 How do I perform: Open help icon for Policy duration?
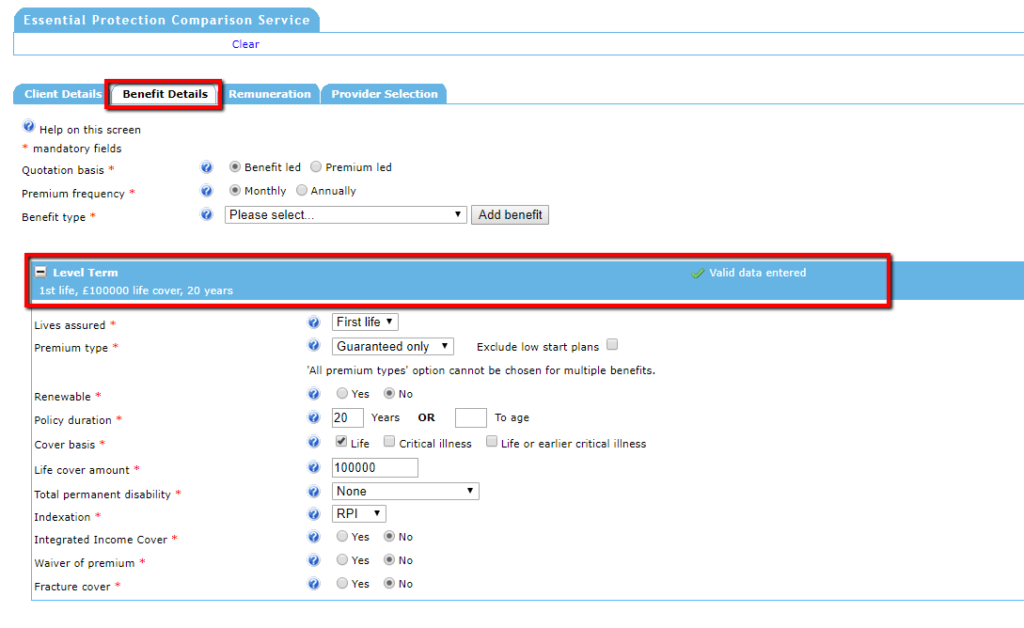313,418
